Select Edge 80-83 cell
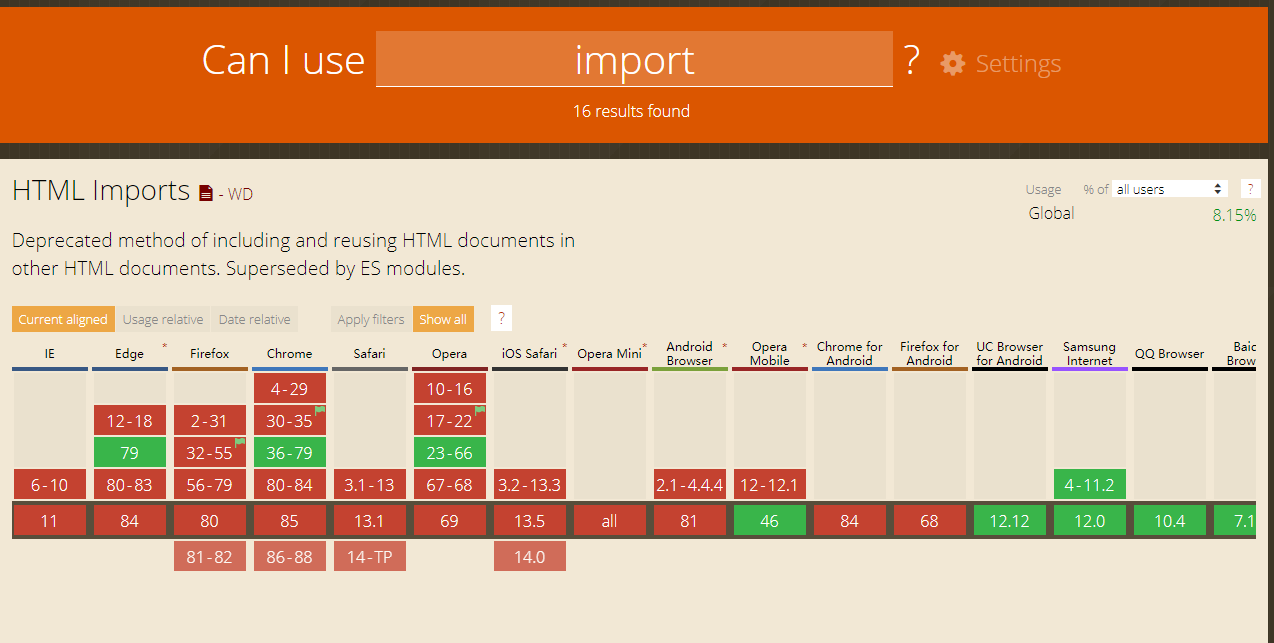The height and width of the screenshot is (643, 1274). 130,485
